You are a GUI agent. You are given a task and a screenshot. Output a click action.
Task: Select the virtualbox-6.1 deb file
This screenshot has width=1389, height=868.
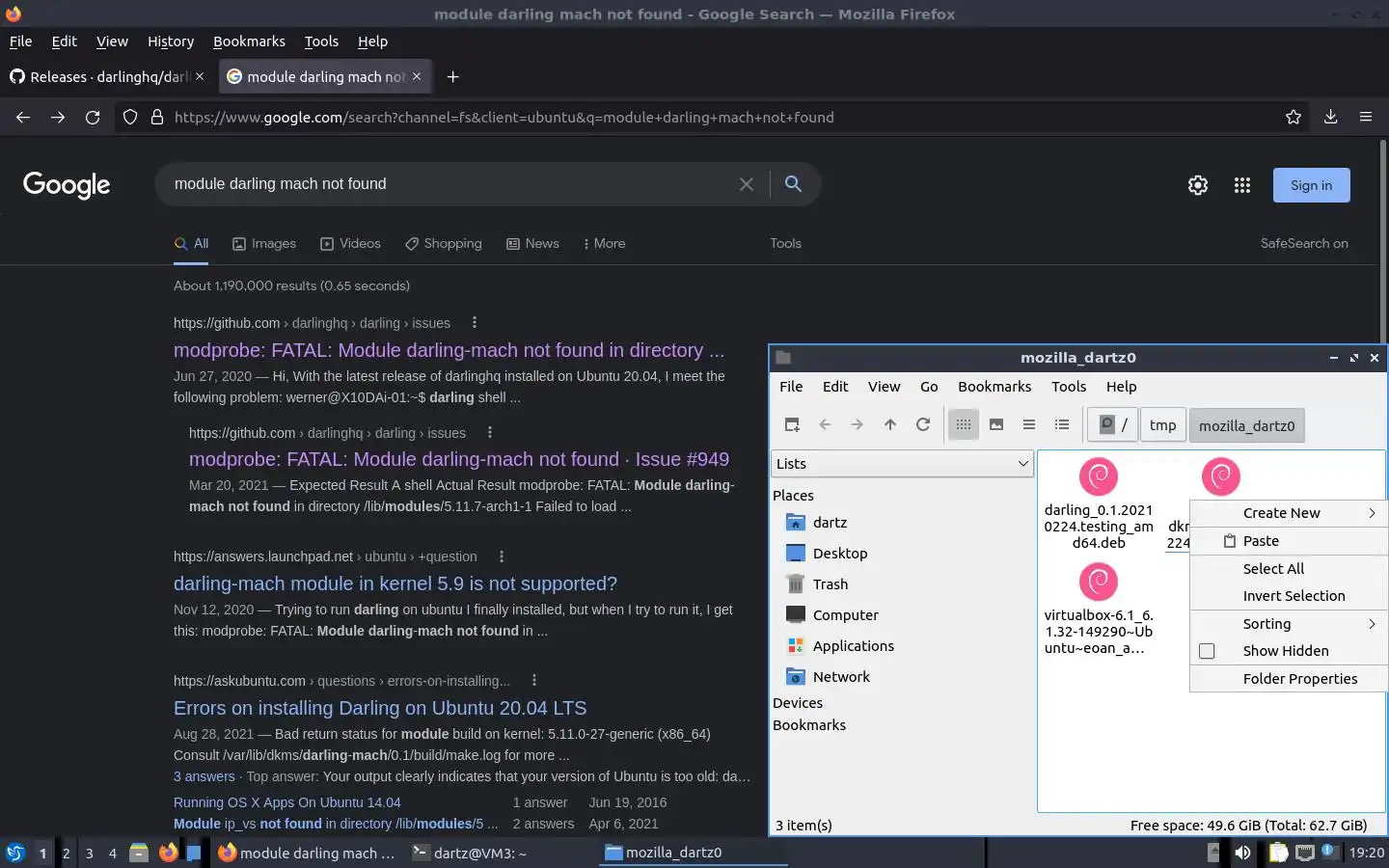(1099, 610)
